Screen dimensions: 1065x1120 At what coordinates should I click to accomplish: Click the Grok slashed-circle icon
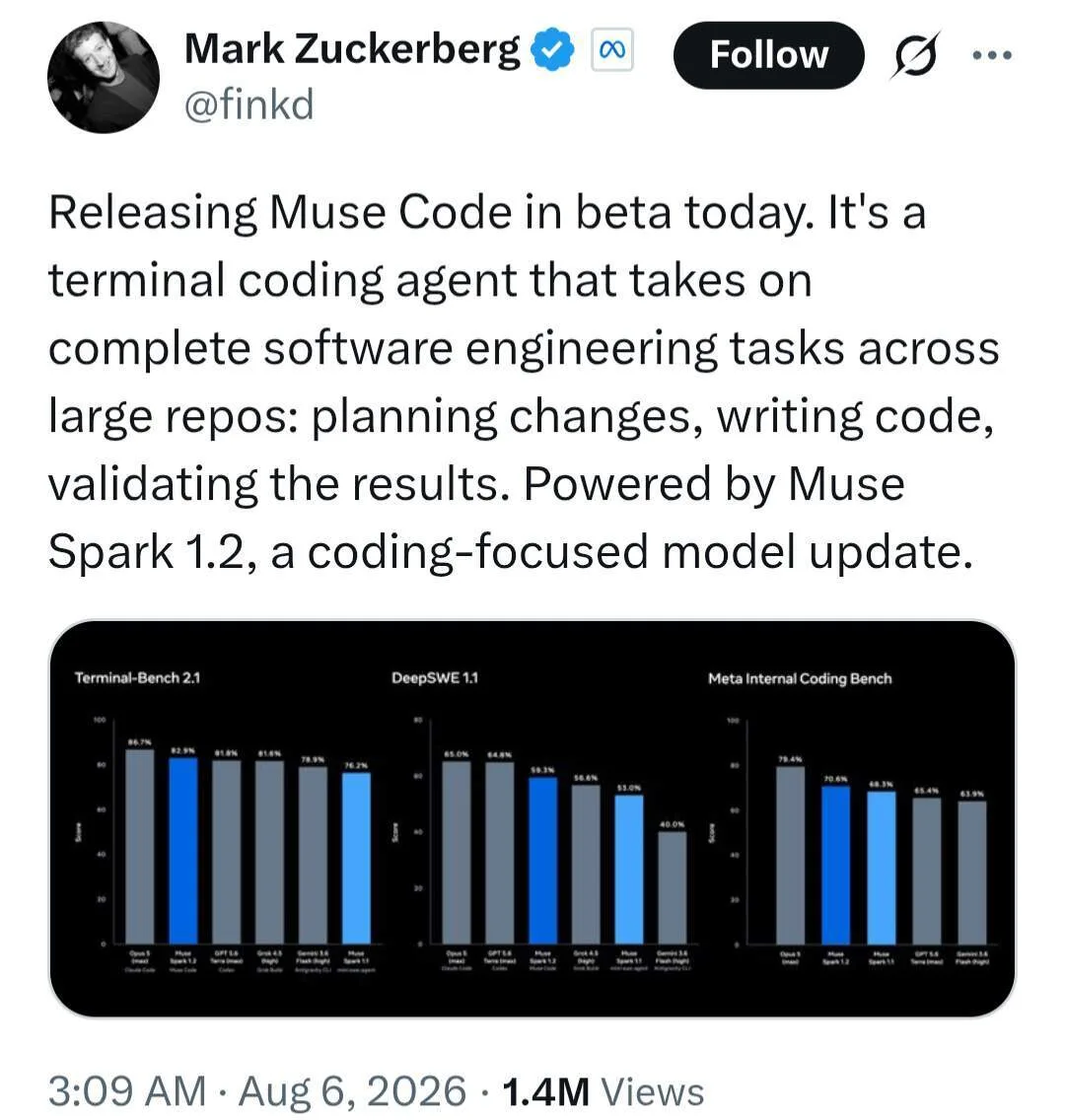pos(914,56)
